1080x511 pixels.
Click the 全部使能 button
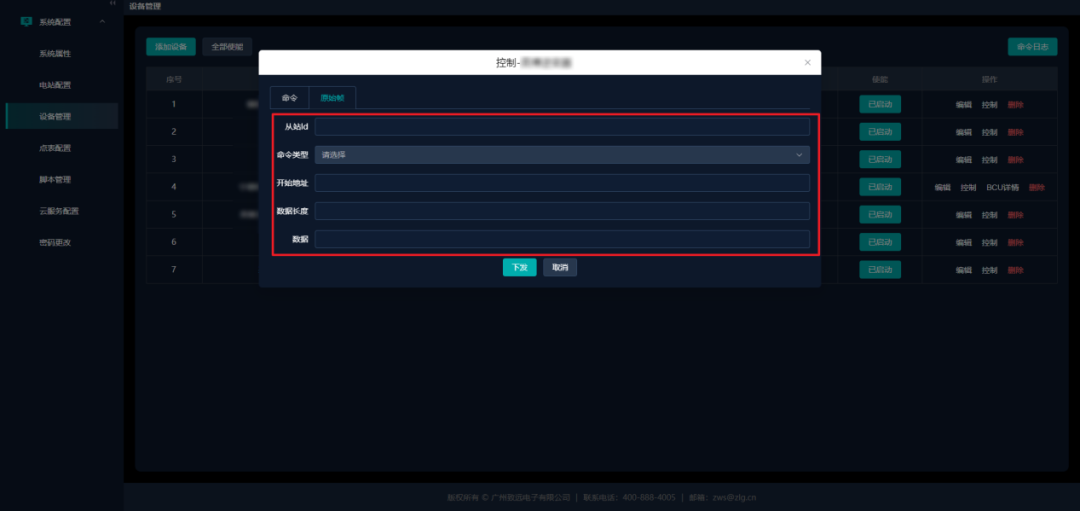click(227, 47)
